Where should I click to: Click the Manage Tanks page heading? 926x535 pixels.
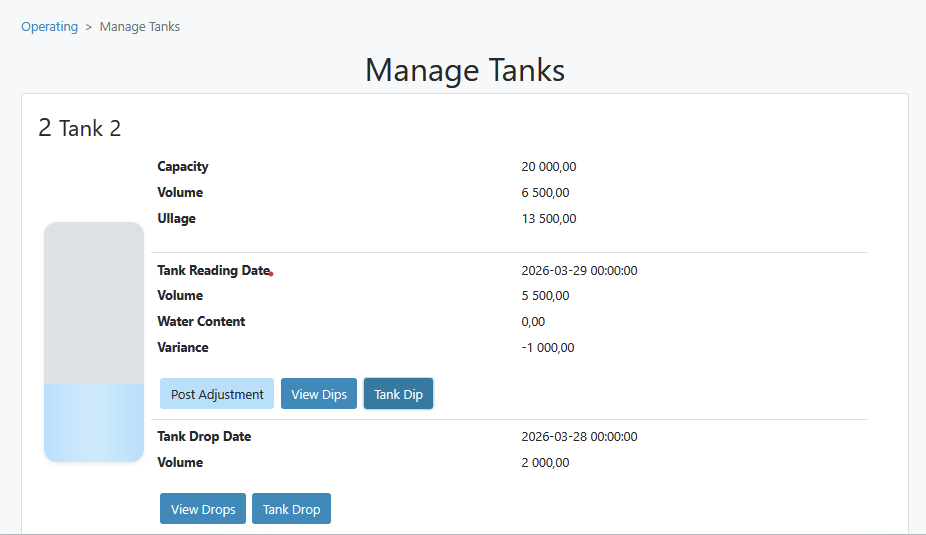click(x=465, y=70)
